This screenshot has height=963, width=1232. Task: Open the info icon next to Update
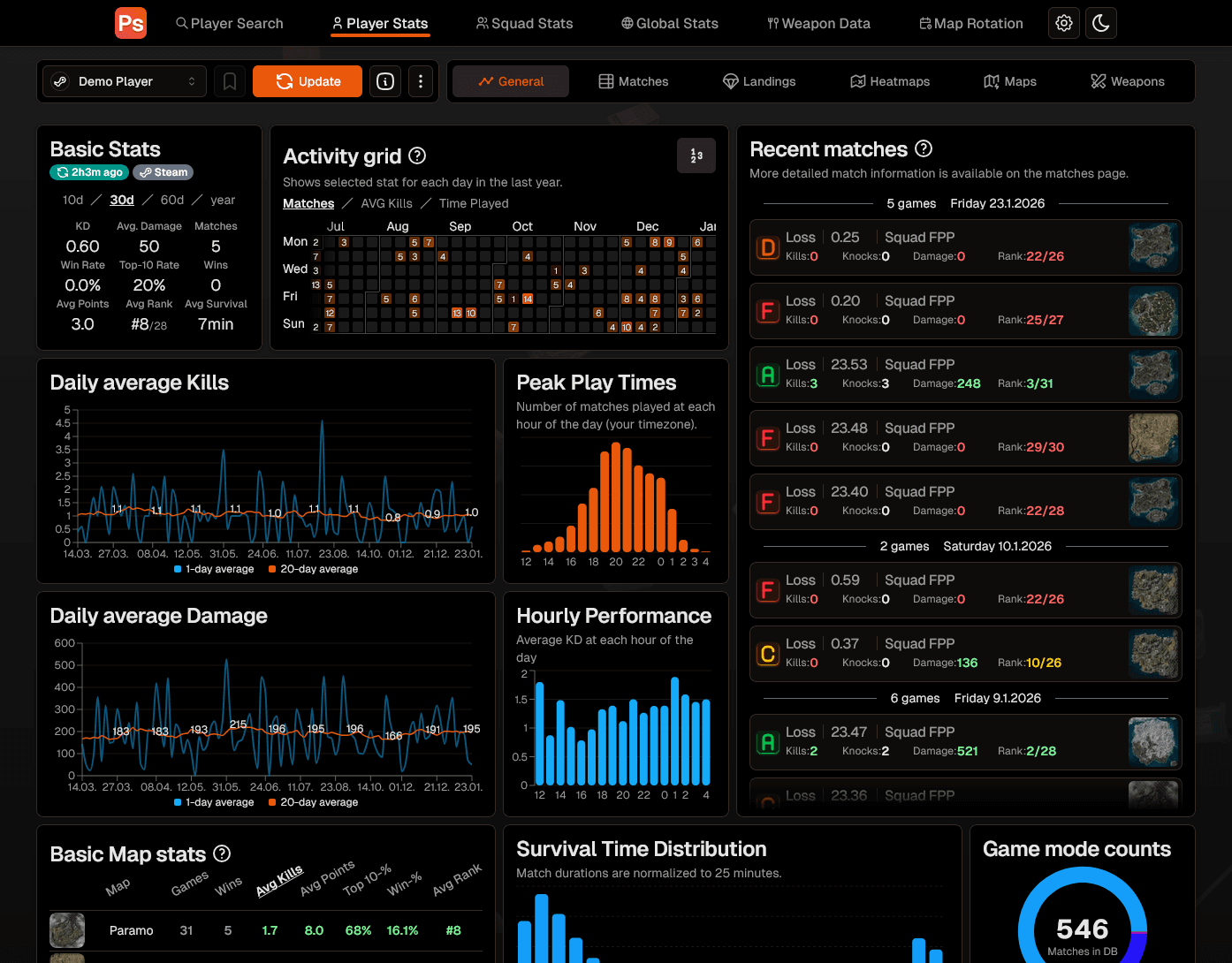(385, 81)
